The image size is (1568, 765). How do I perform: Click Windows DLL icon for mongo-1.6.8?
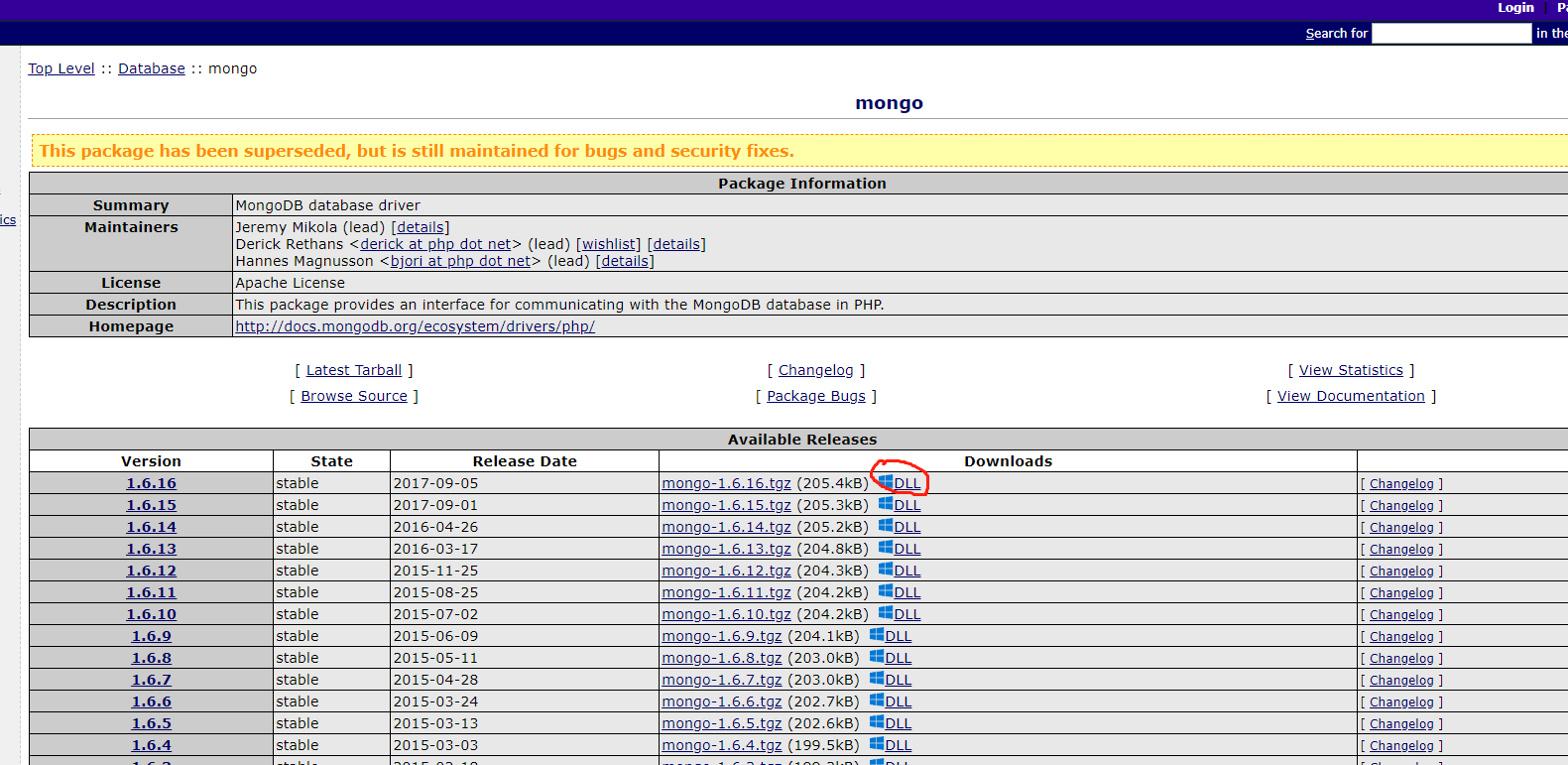click(877, 657)
